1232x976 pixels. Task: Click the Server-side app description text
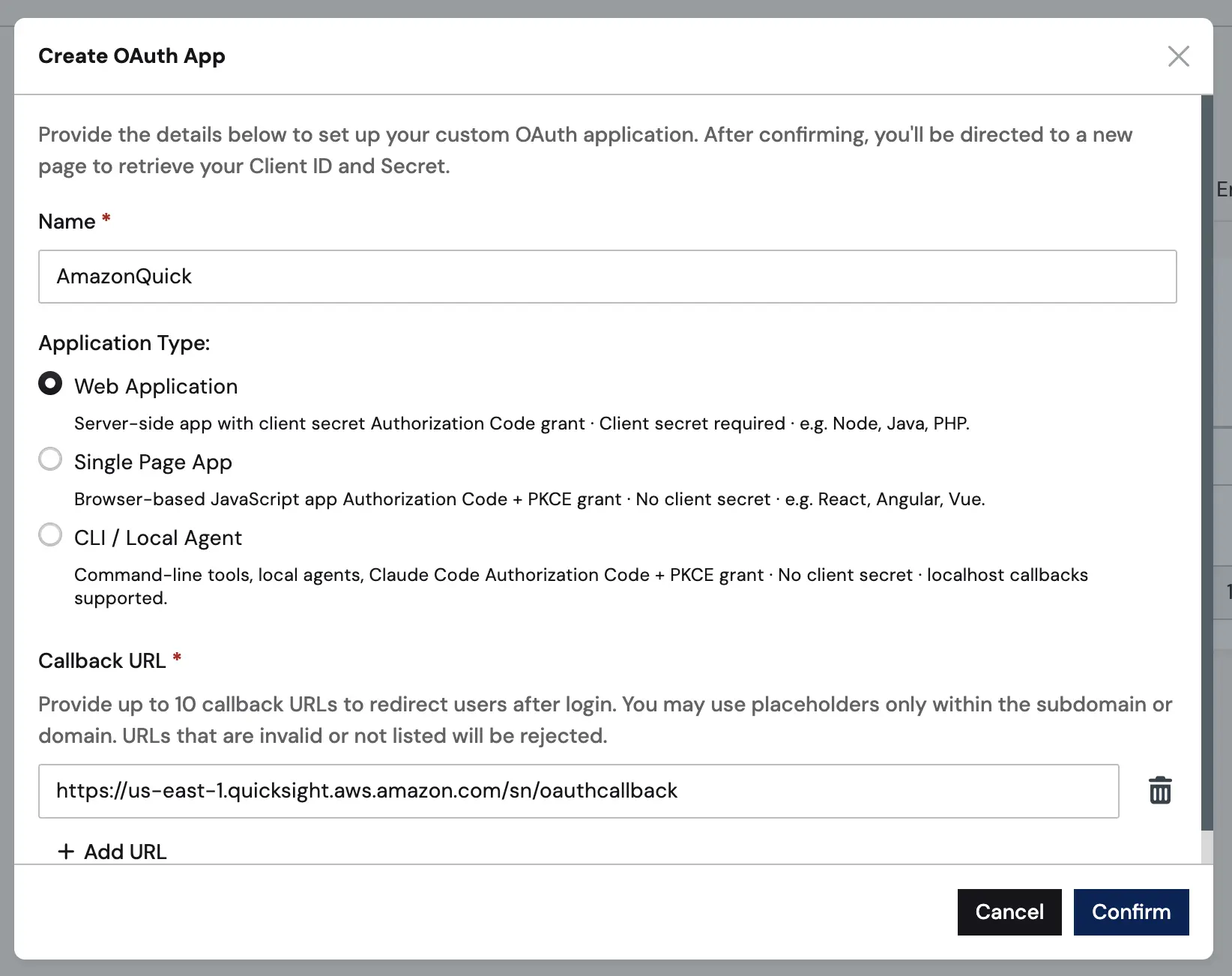522,424
